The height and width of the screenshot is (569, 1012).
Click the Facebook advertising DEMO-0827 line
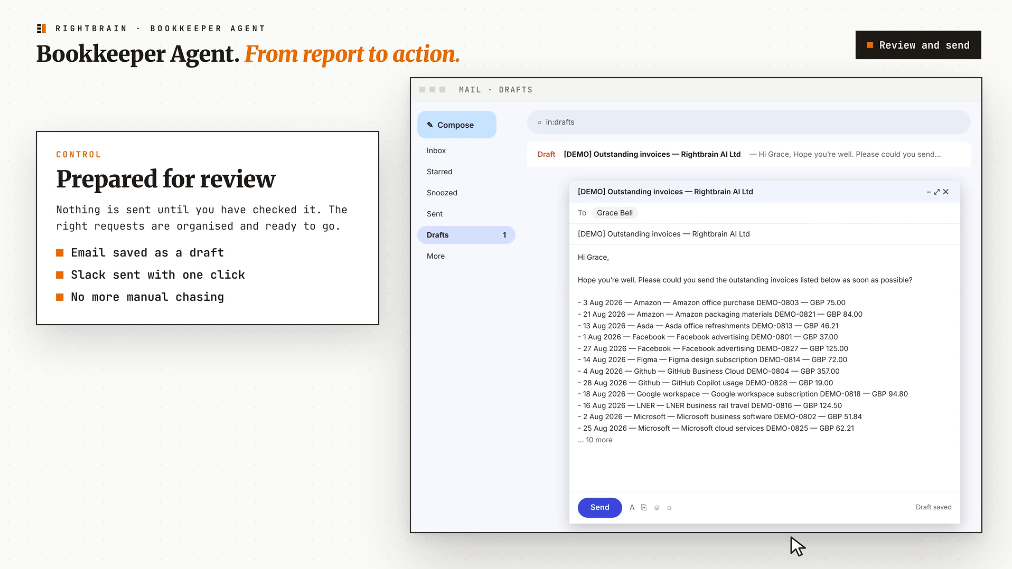713,348
